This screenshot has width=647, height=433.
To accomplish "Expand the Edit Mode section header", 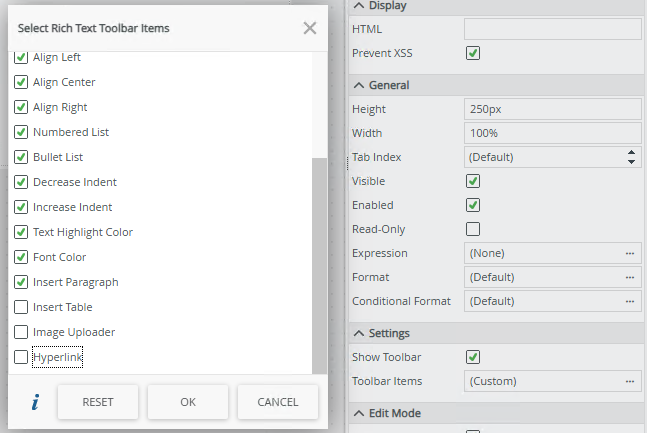I will (359, 413).
